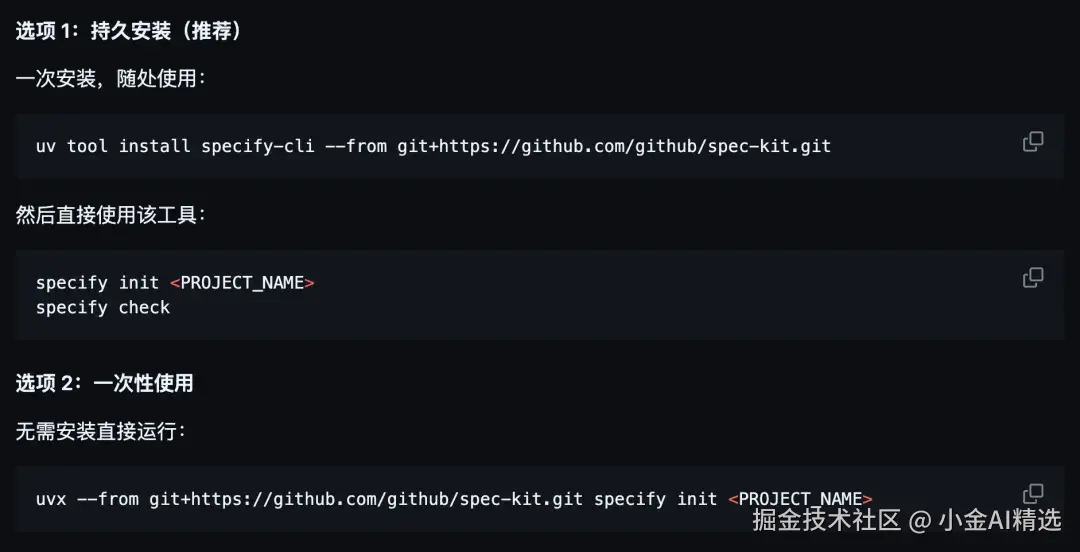The height and width of the screenshot is (552, 1080).
Task: Click the git+https URL in the uvx command
Action: click(x=366, y=498)
